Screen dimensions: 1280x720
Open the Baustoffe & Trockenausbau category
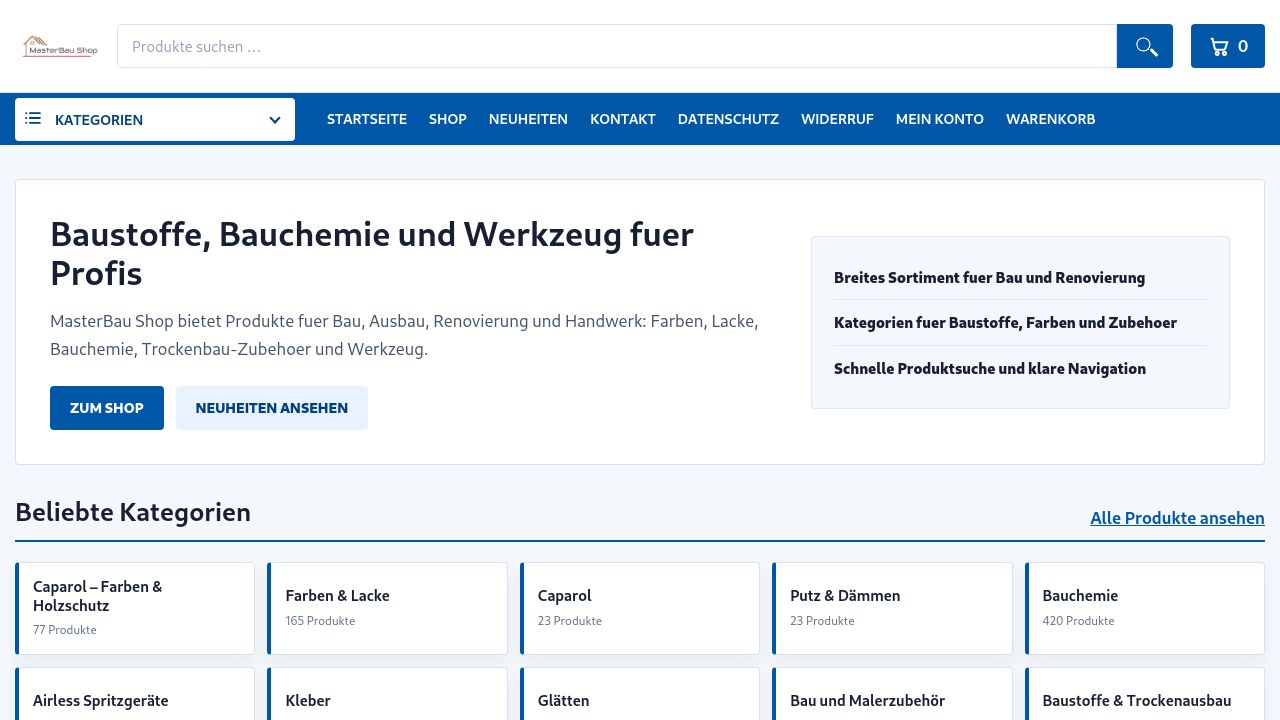click(1145, 694)
